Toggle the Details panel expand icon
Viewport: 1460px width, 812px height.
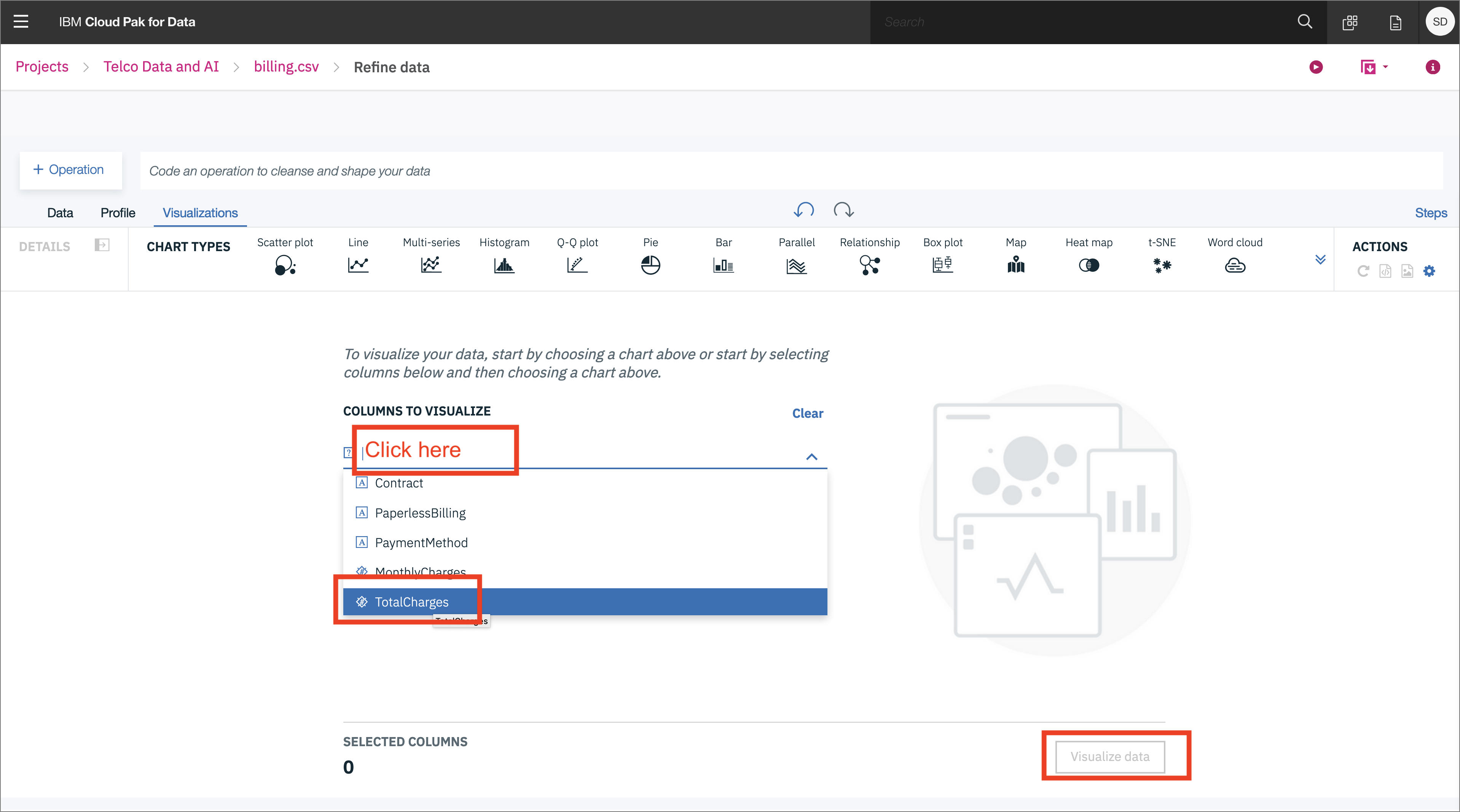tap(102, 245)
